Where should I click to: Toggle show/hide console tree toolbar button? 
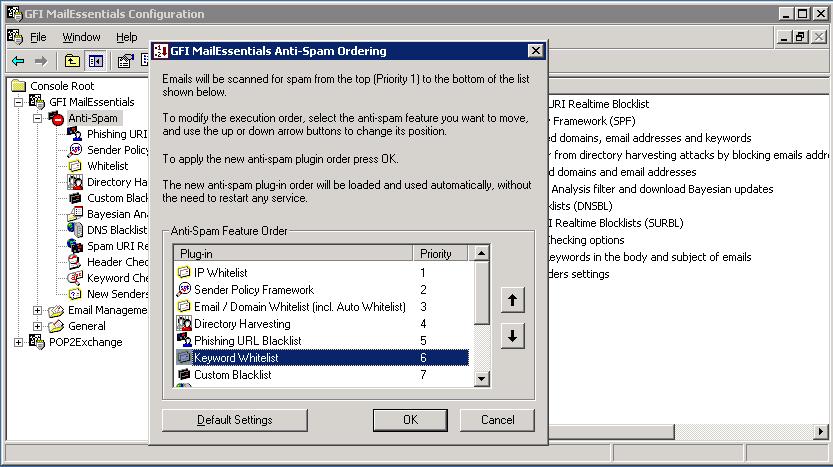pyautogui.click(x=93, y=61)
